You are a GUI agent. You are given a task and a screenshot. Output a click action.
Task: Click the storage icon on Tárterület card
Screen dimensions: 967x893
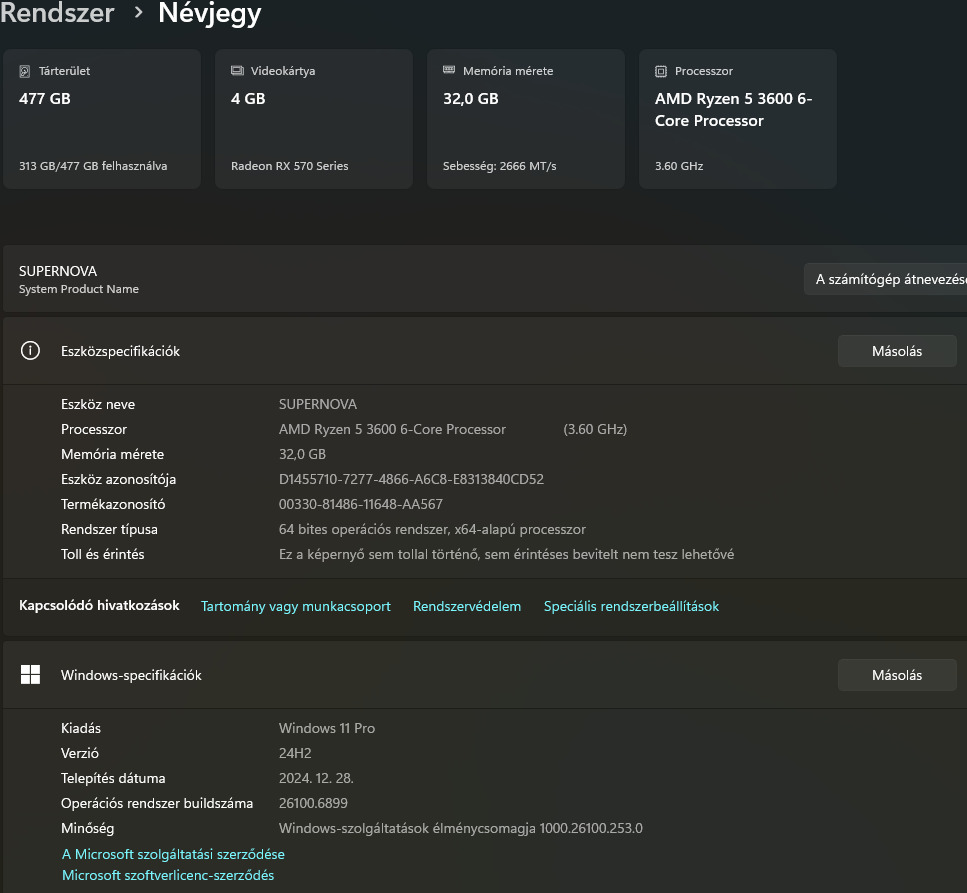click(25, 71)
